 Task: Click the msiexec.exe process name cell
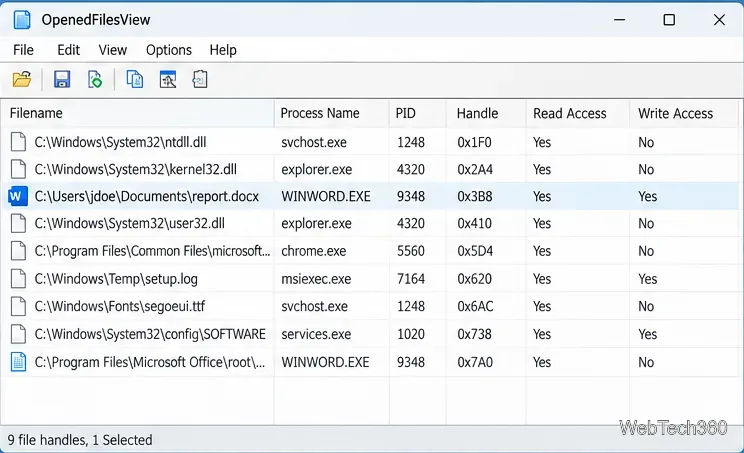point(316,279)
